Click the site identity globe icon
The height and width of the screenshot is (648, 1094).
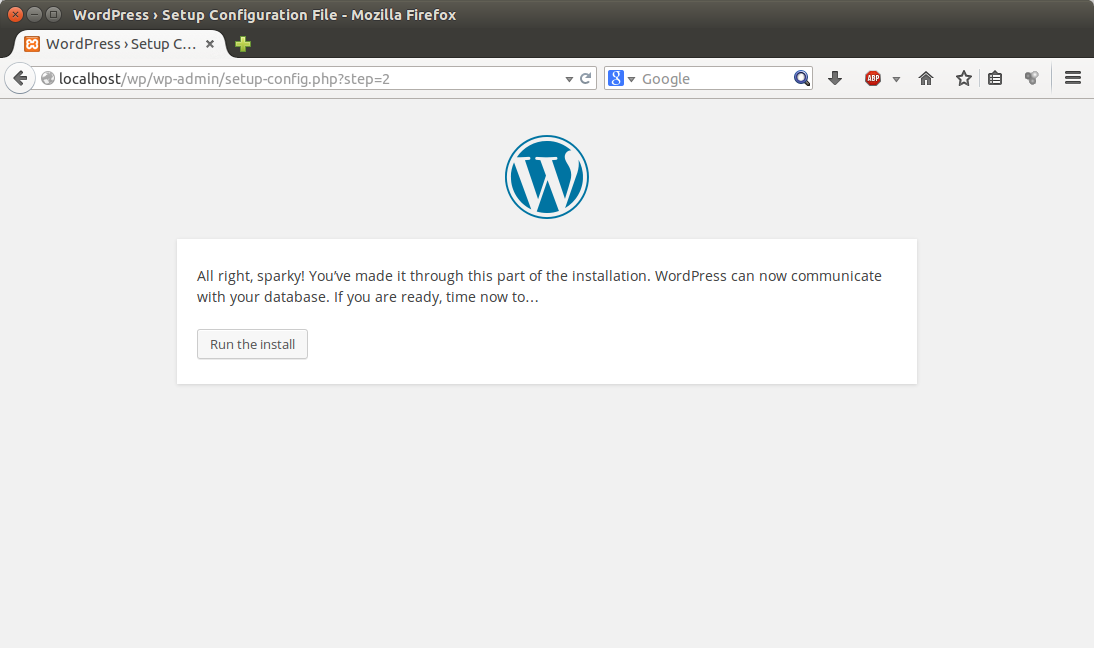[48, 78]
